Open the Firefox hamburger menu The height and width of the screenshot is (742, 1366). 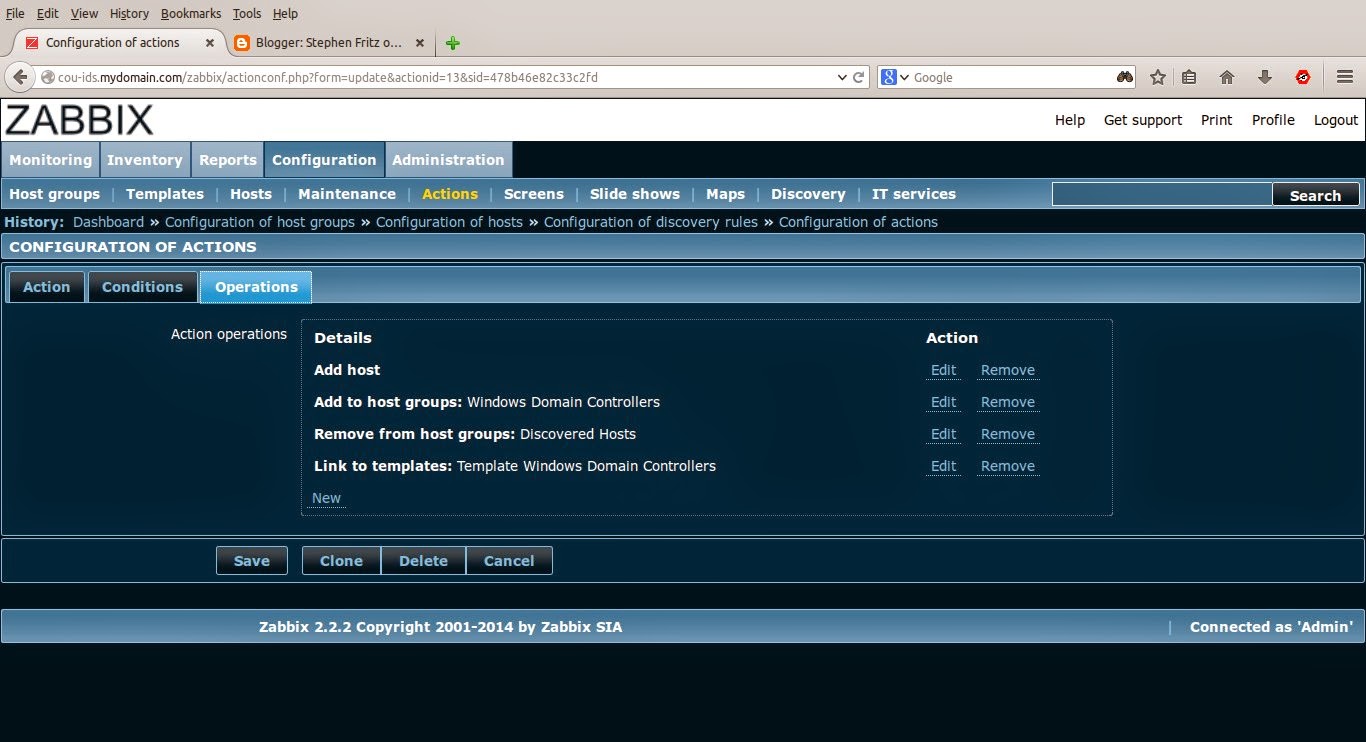(1345, 77)
